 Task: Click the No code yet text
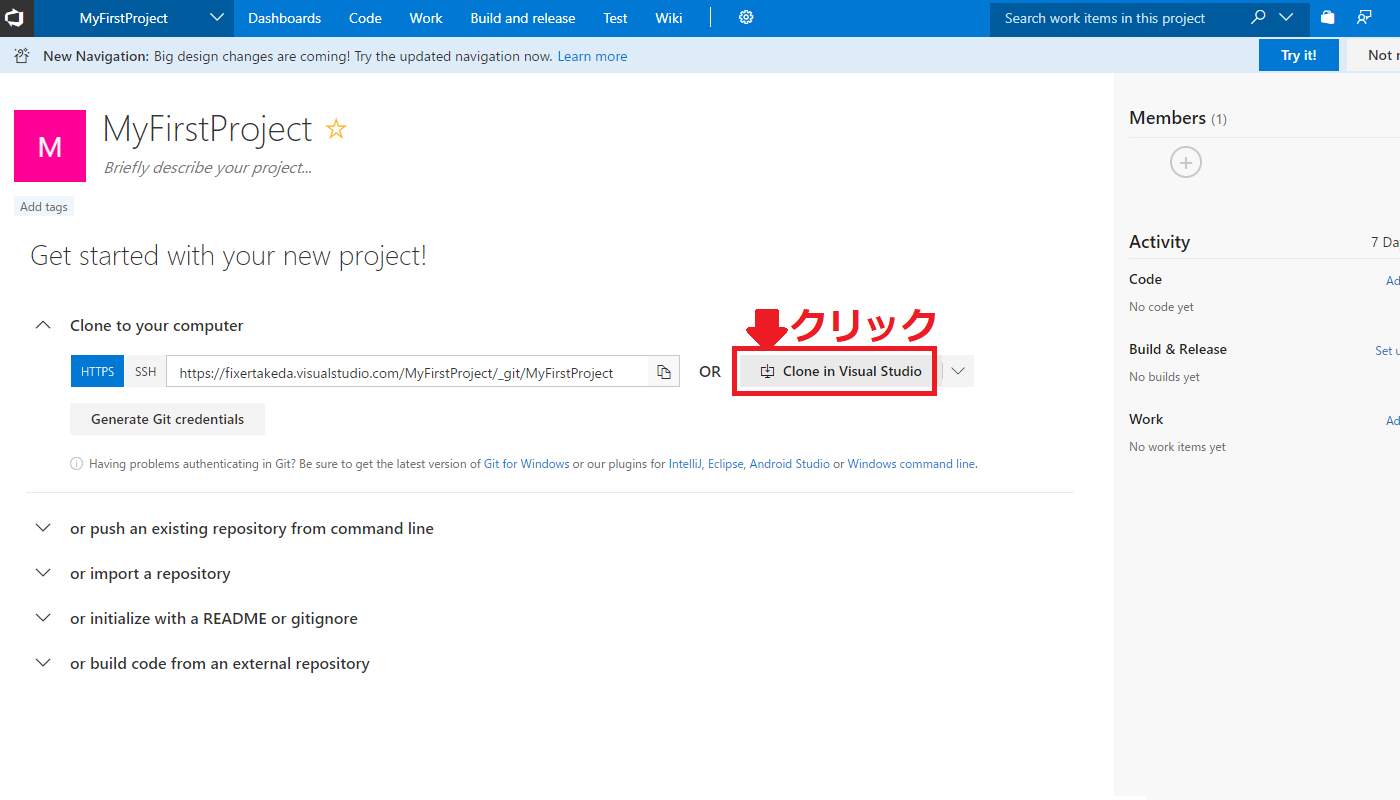tap(1161, 307)
